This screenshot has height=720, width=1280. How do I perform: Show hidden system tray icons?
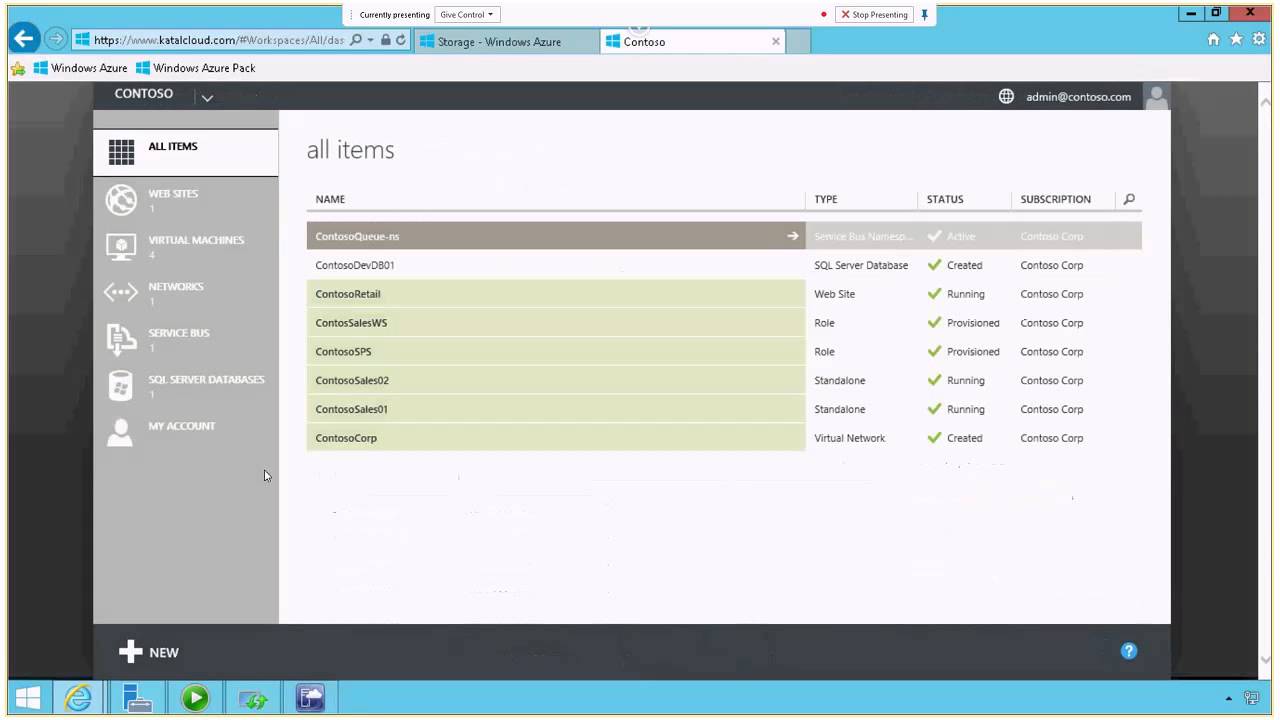(1229, 698)
